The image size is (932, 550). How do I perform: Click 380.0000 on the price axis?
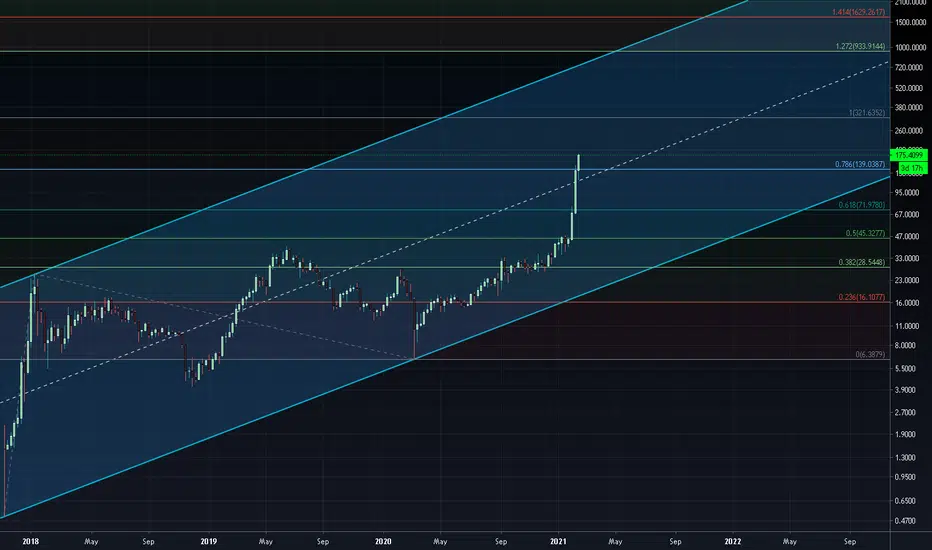coord(909,108)
